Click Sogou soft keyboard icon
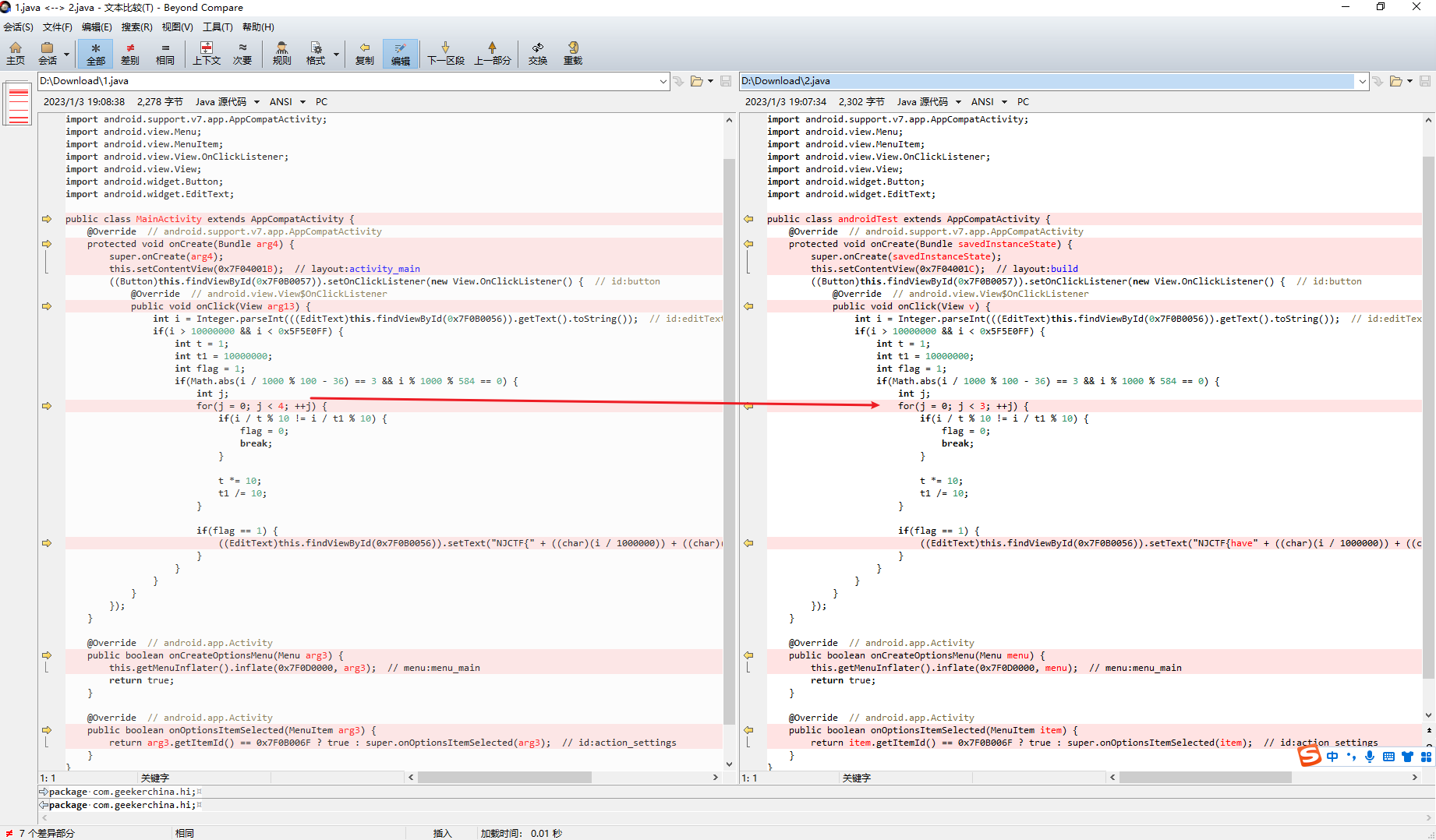The height and width of the screenshot is (840, 1436). point(1388,757)
